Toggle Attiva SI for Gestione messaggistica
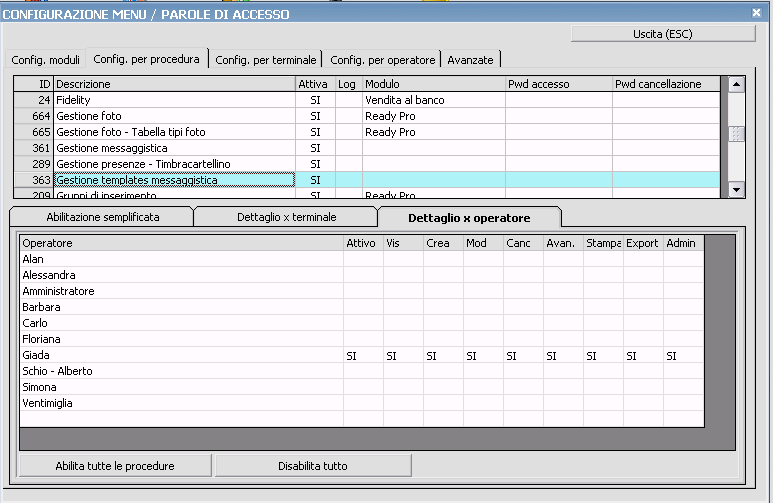The width and height of the screenshot is (773, 503). pos(316,148)
